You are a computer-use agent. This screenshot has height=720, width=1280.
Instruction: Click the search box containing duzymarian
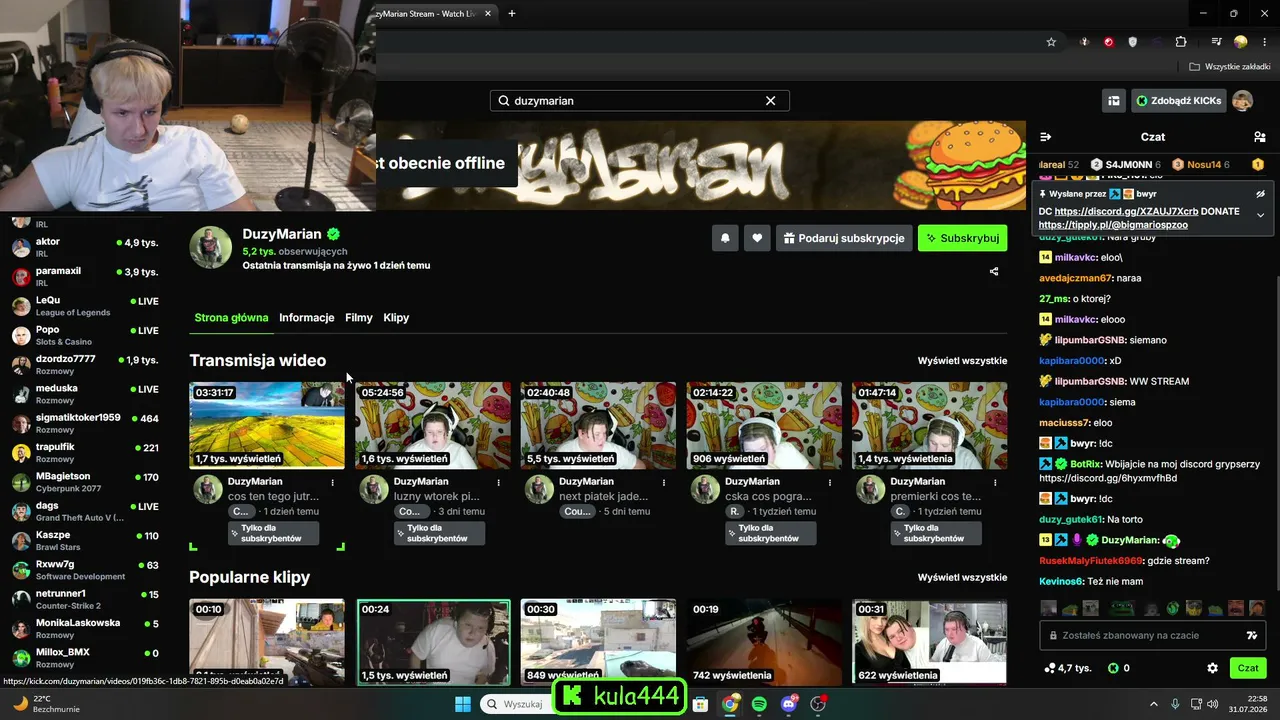tap(639, 101)
